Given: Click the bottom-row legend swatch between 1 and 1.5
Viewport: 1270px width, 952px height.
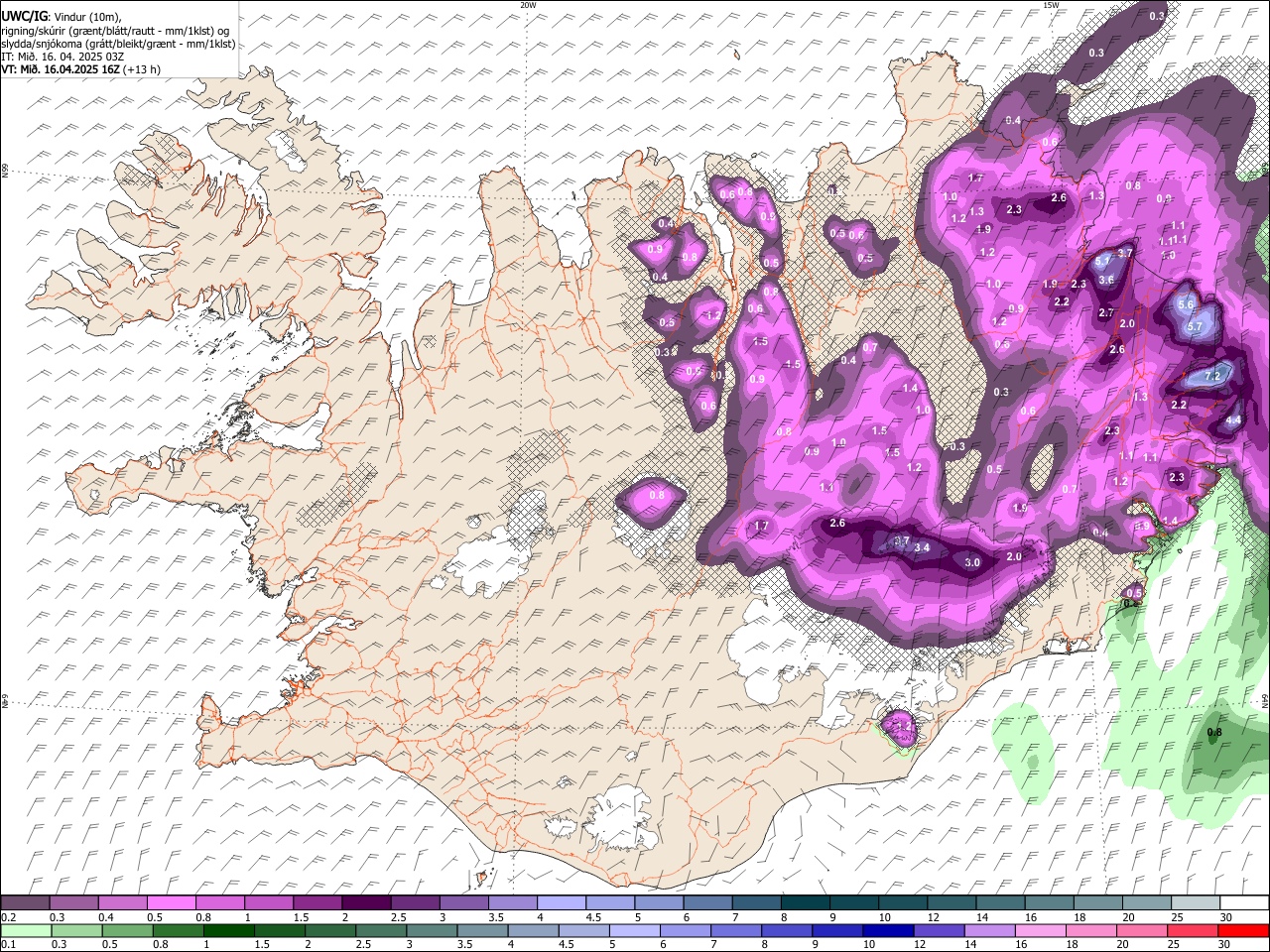Looking at the screenshot, I should point(229,931).
